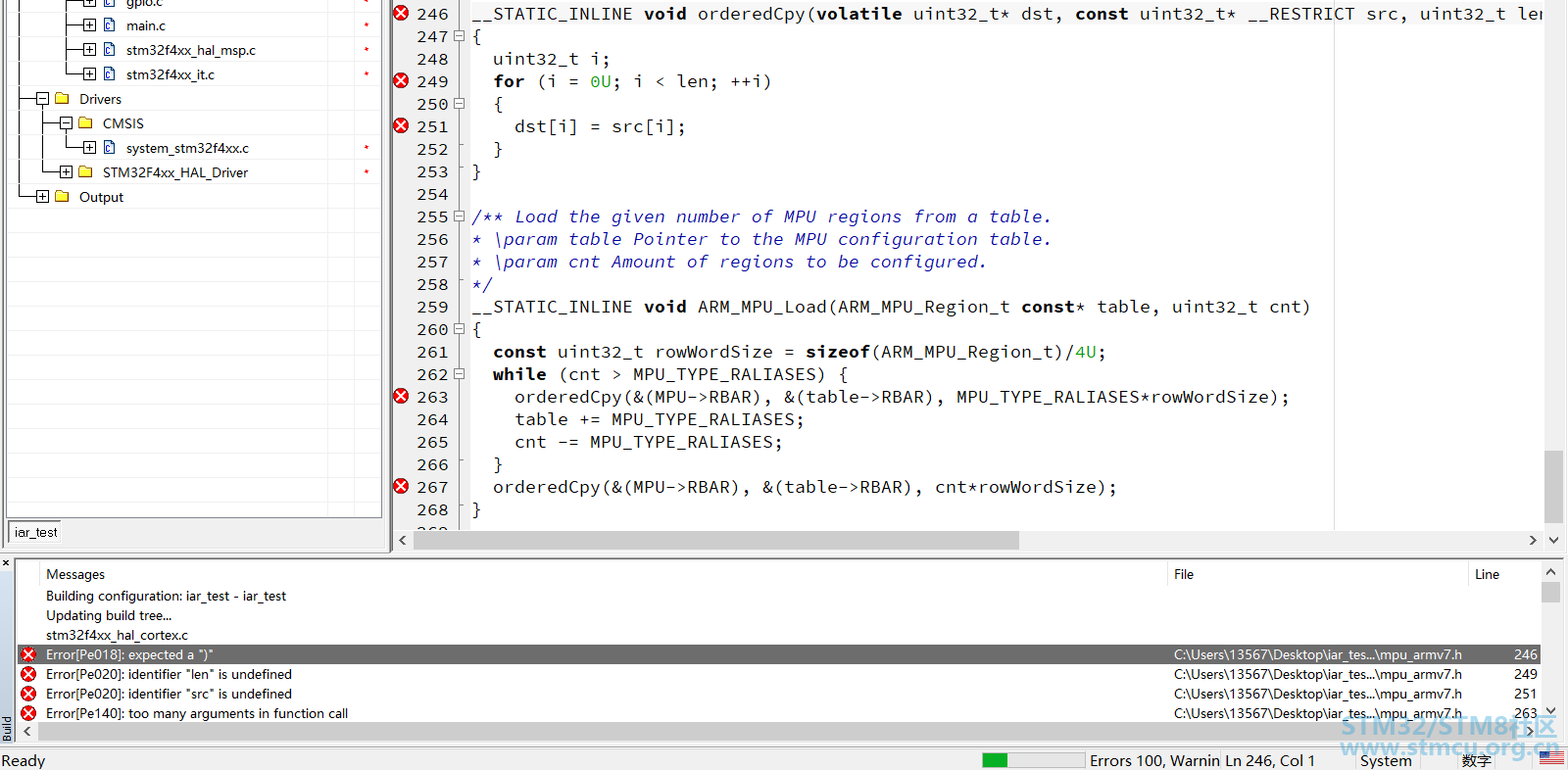Select stm32f4xx_hal_msp.c in workspace tree
The image size is (1568, 770).
pyautogui.click(x=191, y=50)
